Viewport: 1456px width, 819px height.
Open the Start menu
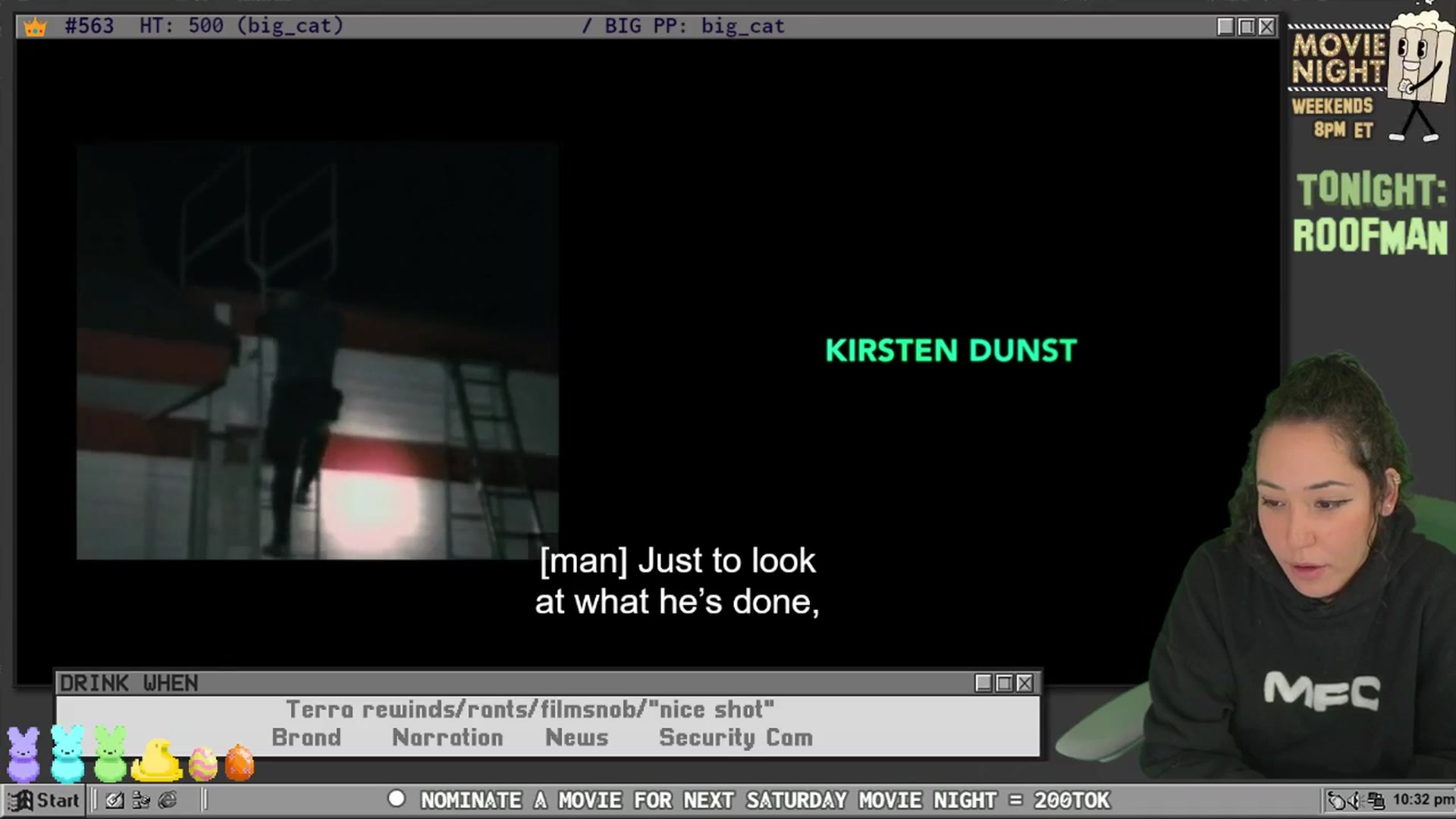coord(44,800)
